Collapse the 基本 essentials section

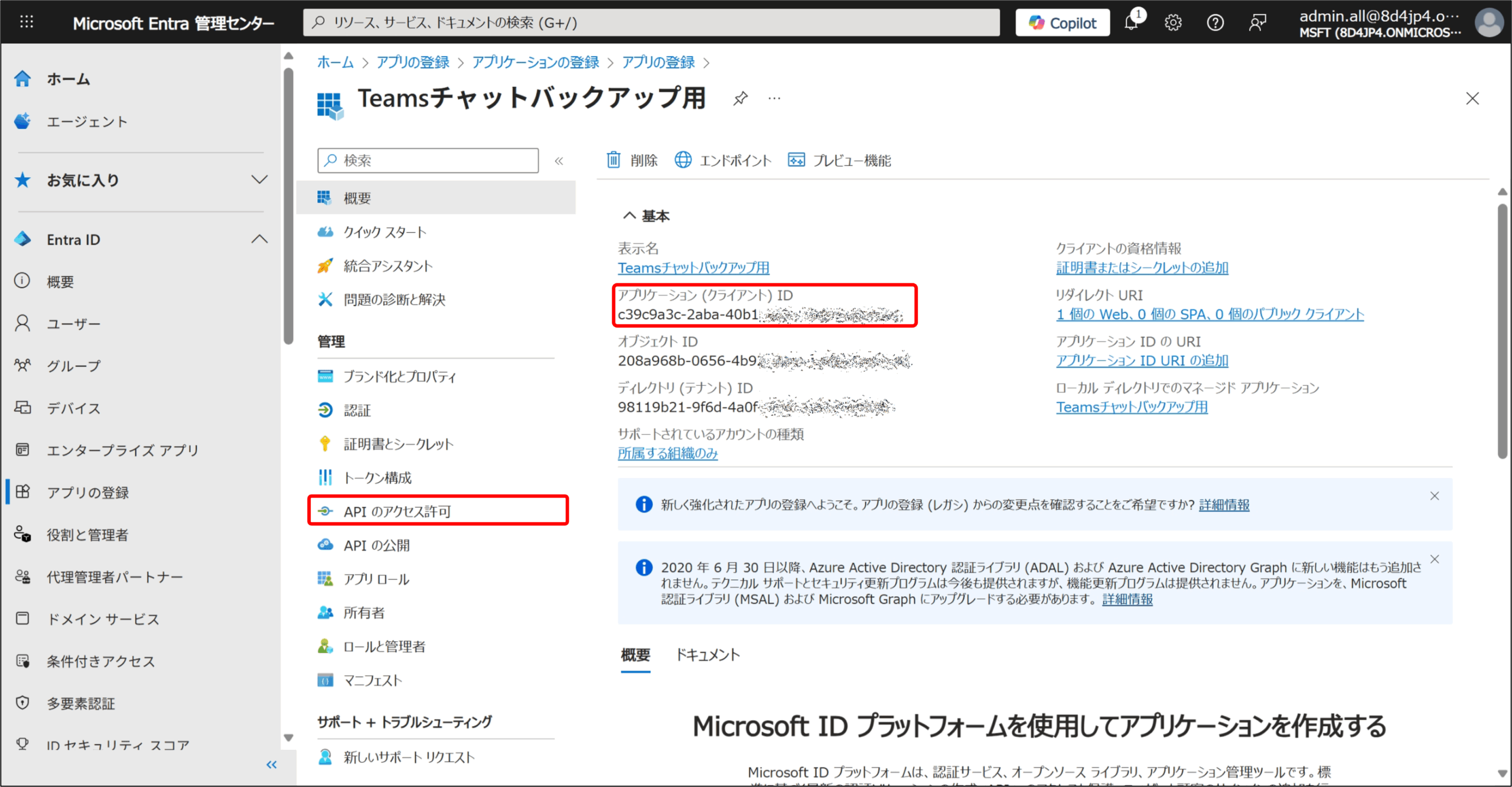[x=630, y=216]
